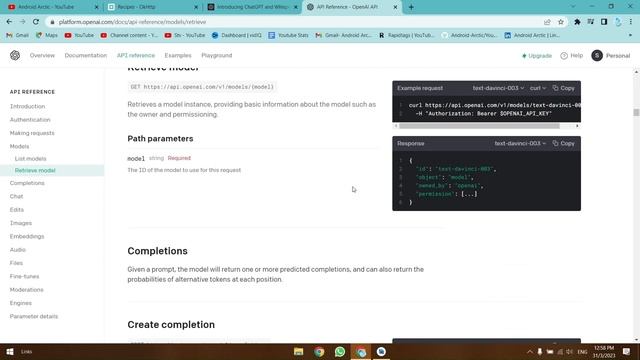Viewport: 640px width, 360px height.
Task: Open the notification center icon
Action: coord(627,351)
